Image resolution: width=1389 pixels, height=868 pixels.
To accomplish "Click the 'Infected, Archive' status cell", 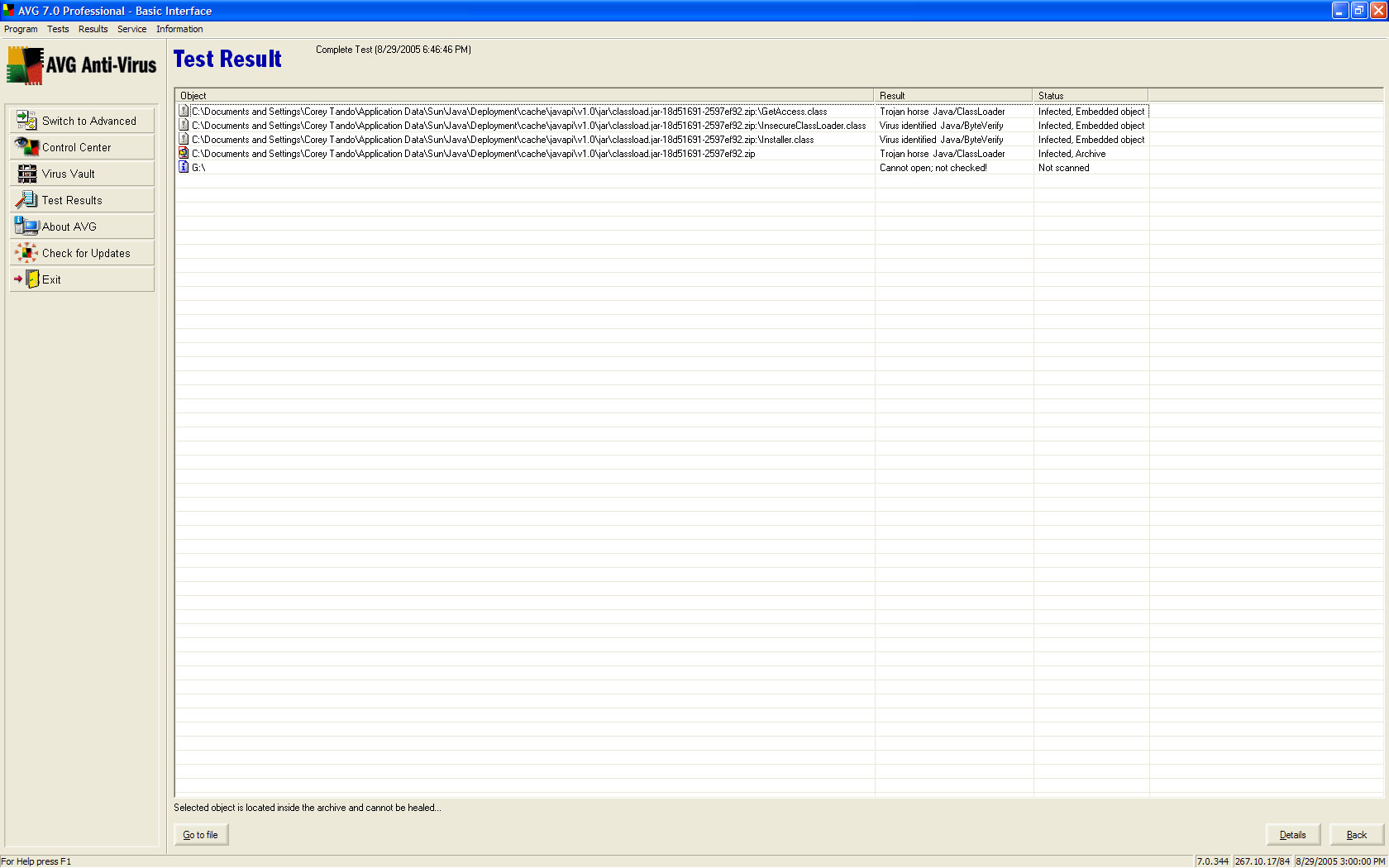I will [x=1072, y=154].
